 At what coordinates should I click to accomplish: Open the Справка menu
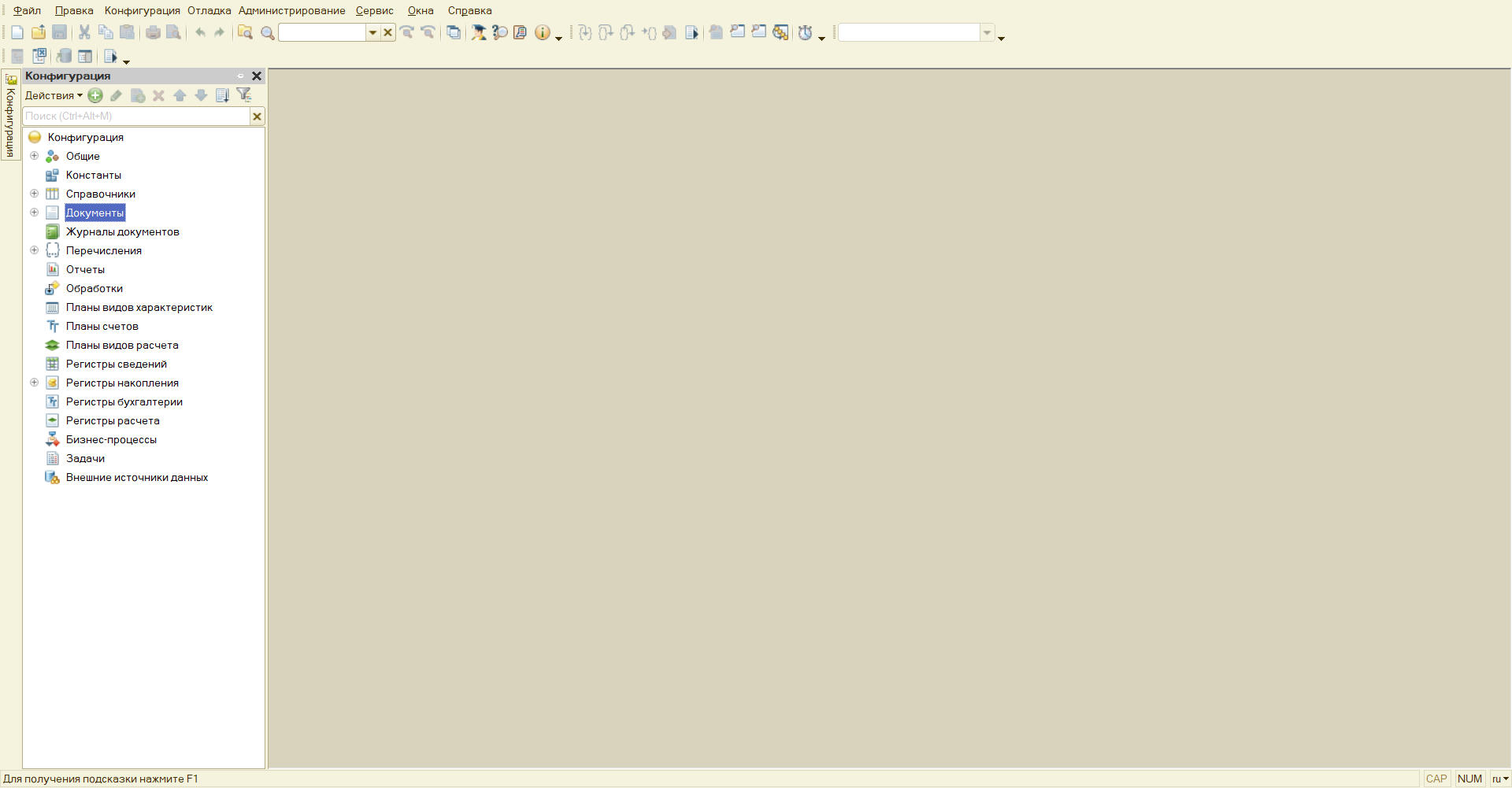470,10
